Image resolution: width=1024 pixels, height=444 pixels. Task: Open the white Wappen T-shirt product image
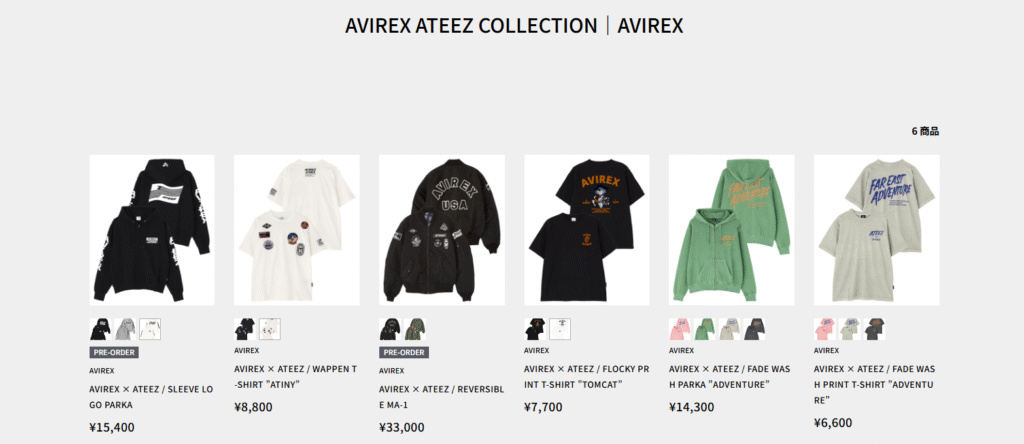click(x=297, y=230)
